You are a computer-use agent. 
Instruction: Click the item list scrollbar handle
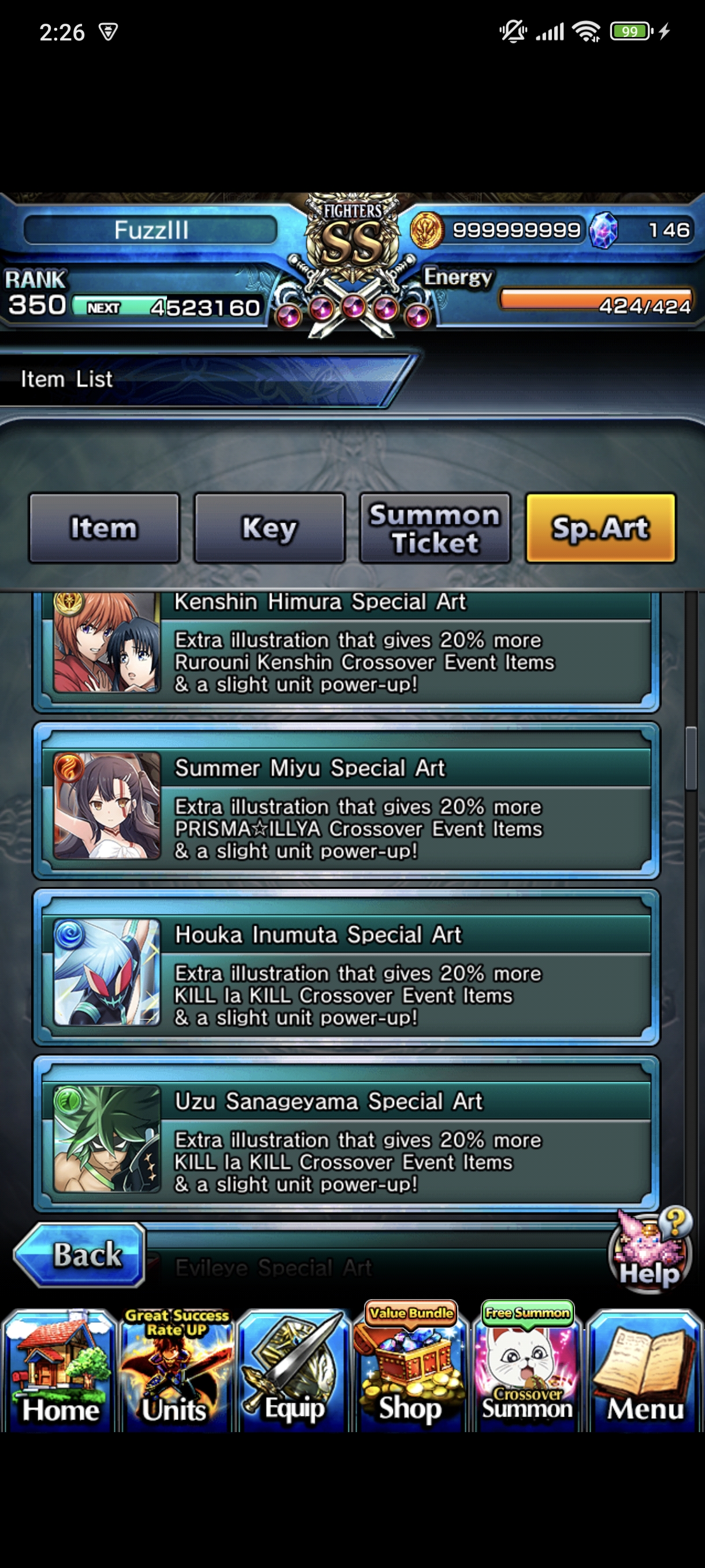point(691,759)
